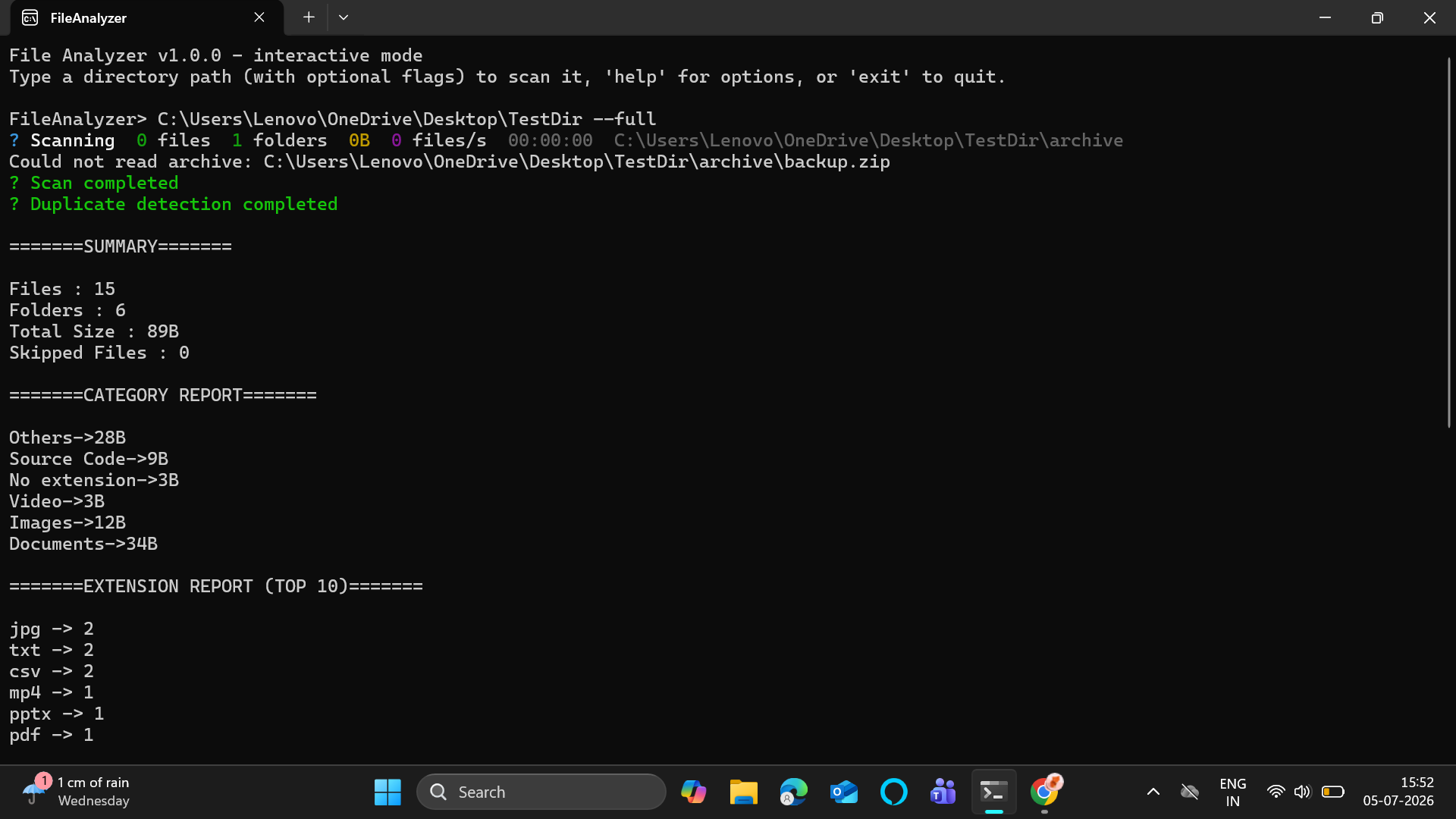
Task: Click the 'pptx -> 1' extension line
Action: tap(57, 714)
